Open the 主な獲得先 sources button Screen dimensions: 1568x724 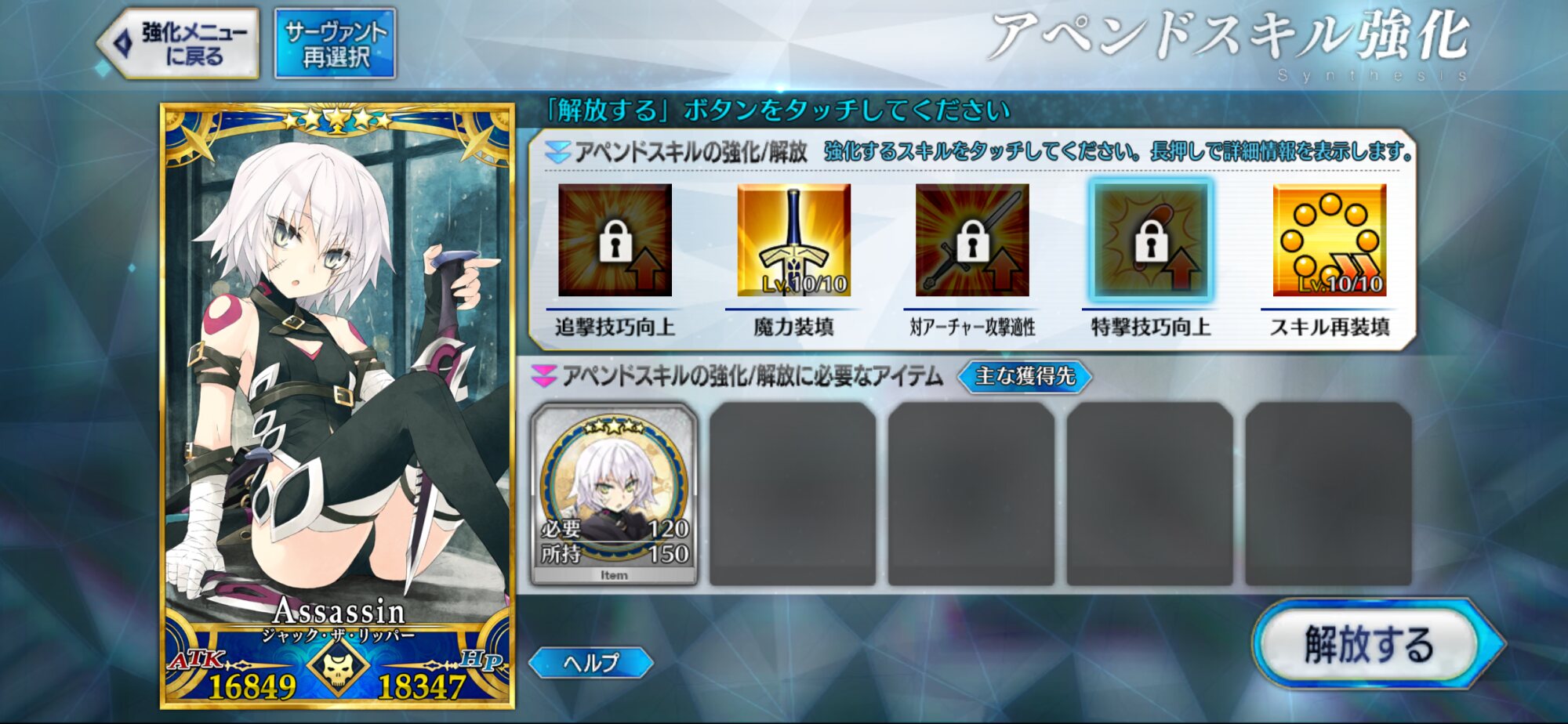pyautogui.click(x=1024, y=376)
